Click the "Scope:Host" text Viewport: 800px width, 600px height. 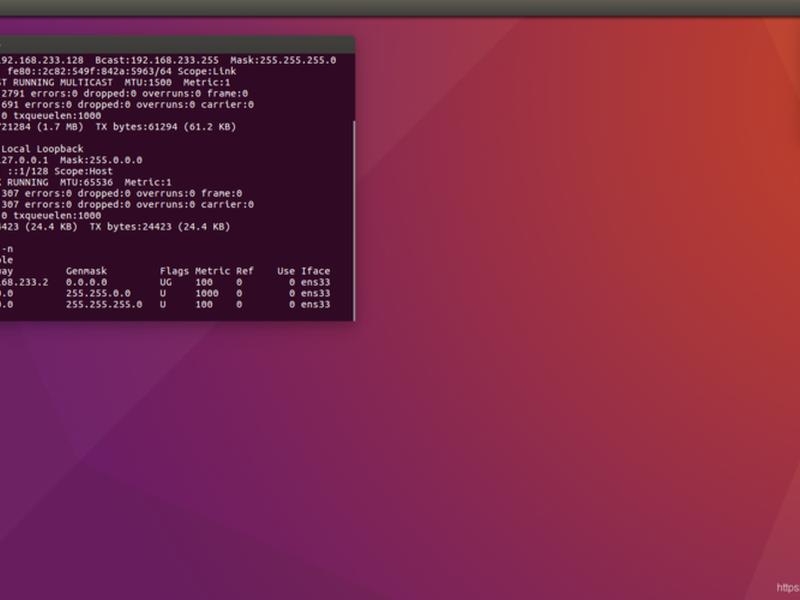click(x=84, y=171)
